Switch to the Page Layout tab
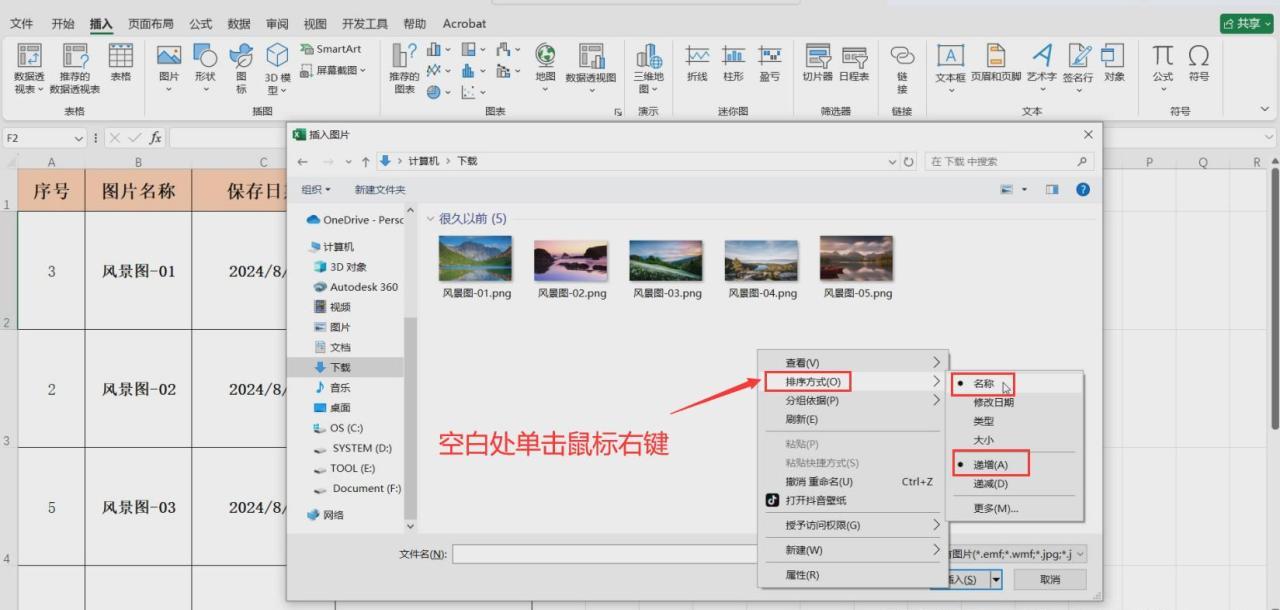Viewport: 1280px width, 610px height. click(x=150, y=23)
